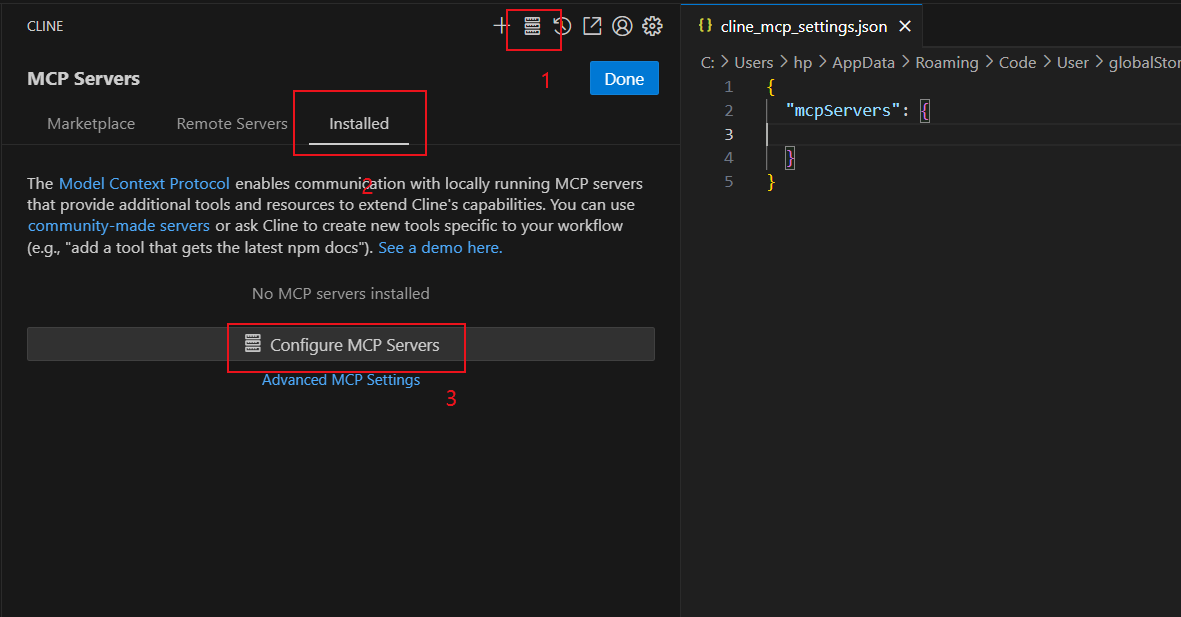Screen dimensions: 1181x617
Task: Close the cline_mcp_settings.json tab
Action: tap(905, 26)
